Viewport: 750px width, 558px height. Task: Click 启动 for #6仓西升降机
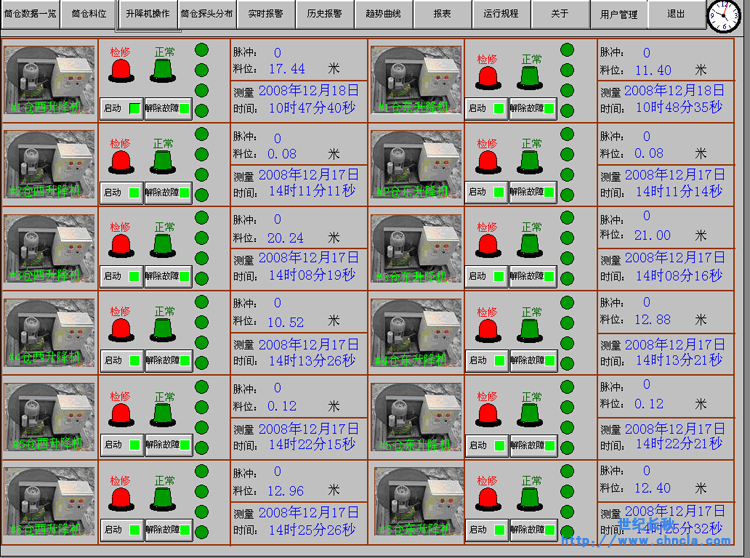click(x=121, y=530)
